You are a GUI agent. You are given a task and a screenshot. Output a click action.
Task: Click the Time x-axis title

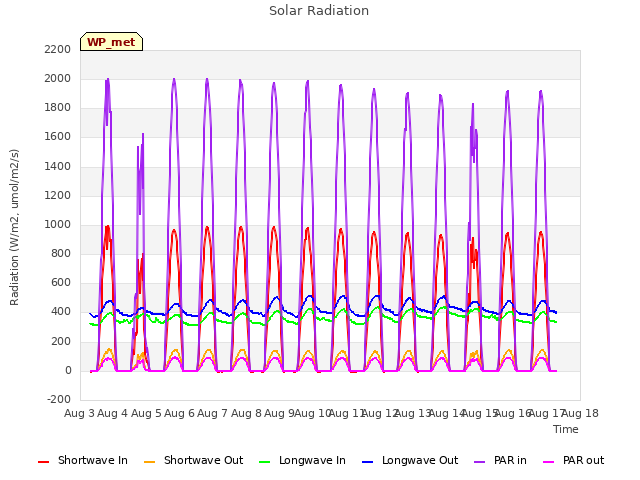[x=566, y=429]
